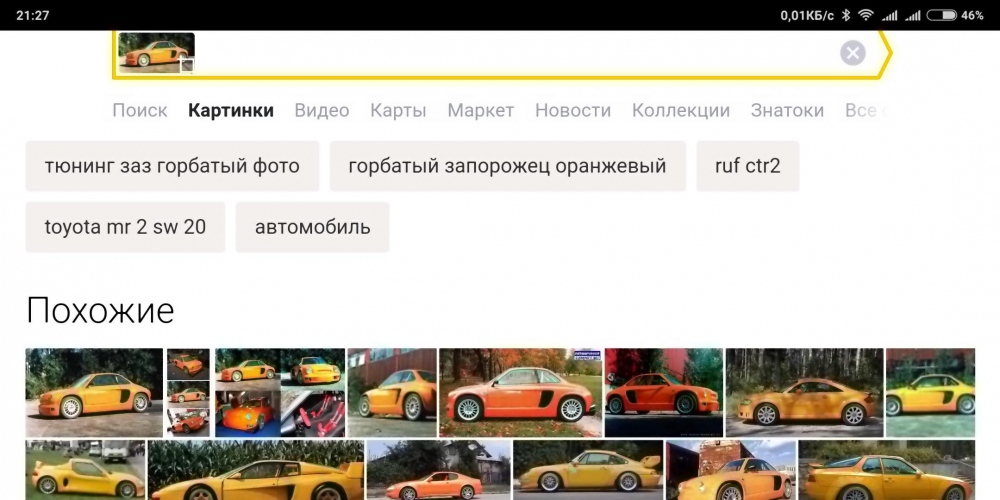Tap suggestion горбатый запорожец оранжевый

(x=508, y=166)
